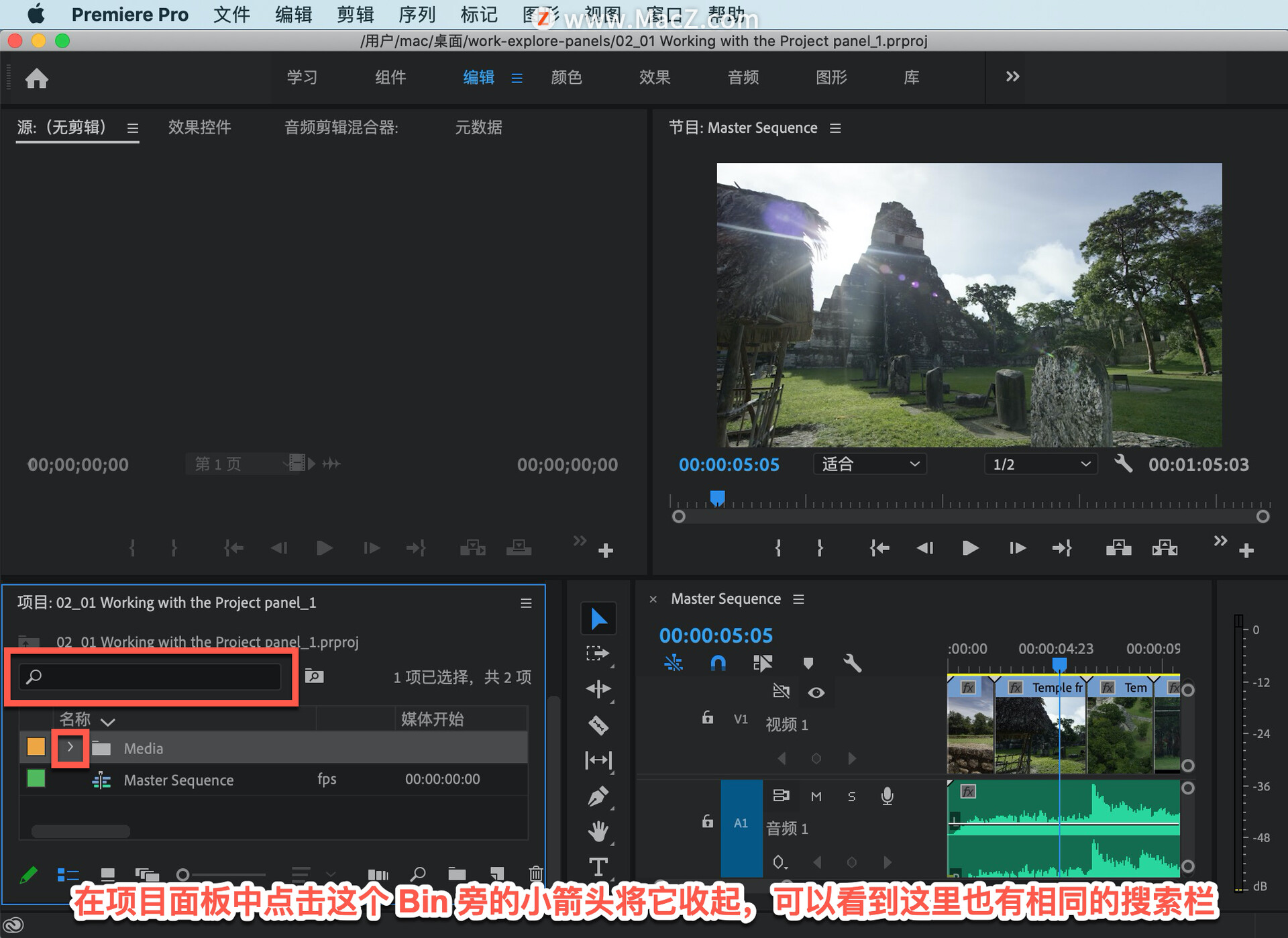Toggle V1 track lock

(x=707, y=717)
